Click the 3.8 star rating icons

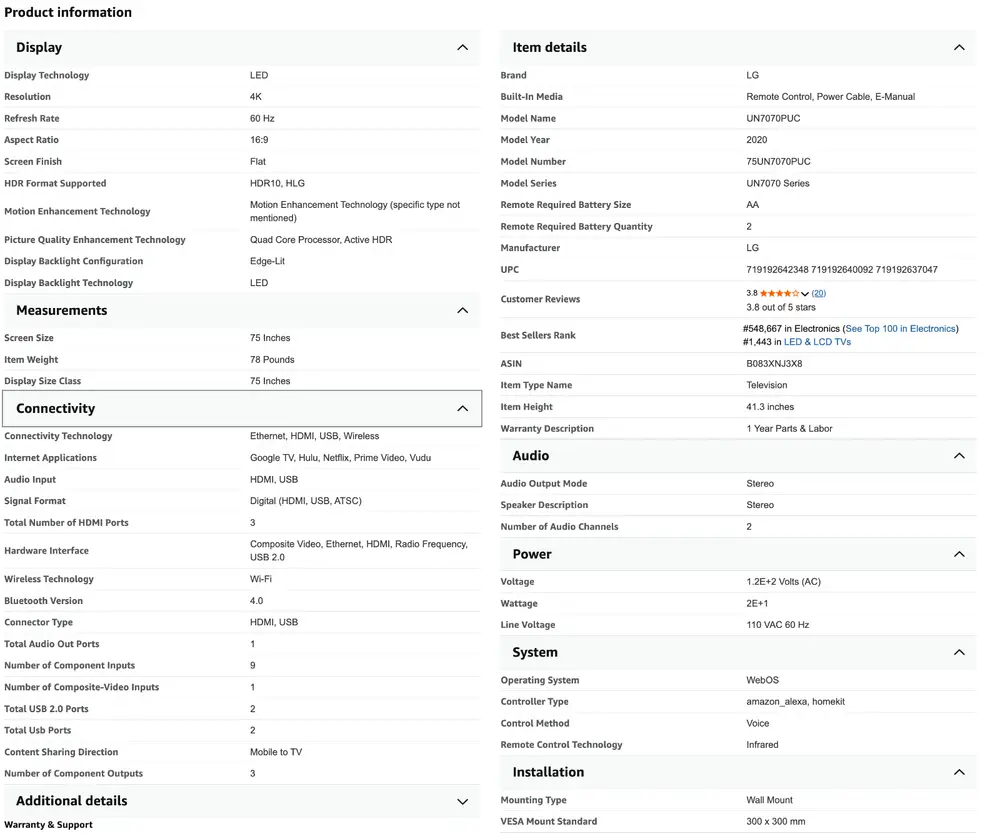click(779, 294)
